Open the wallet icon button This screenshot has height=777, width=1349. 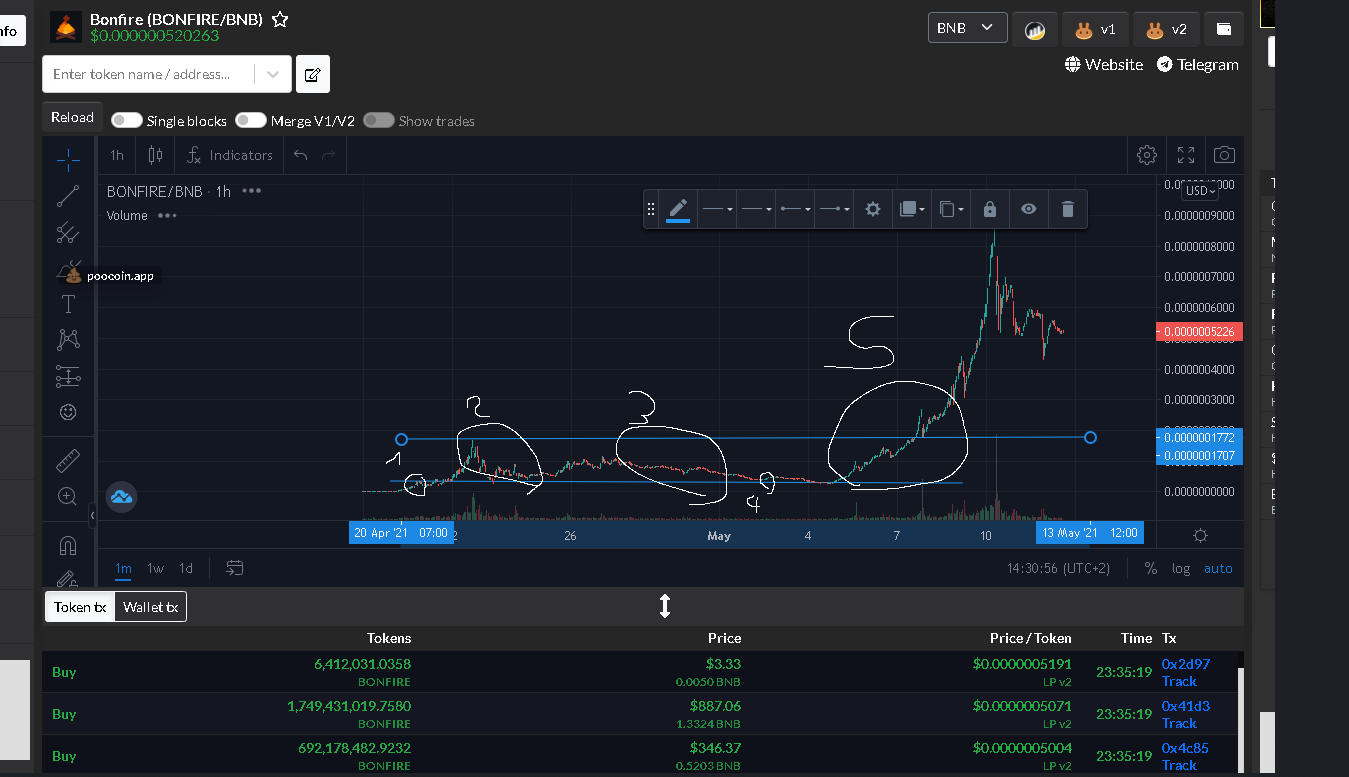point(1223,29)
